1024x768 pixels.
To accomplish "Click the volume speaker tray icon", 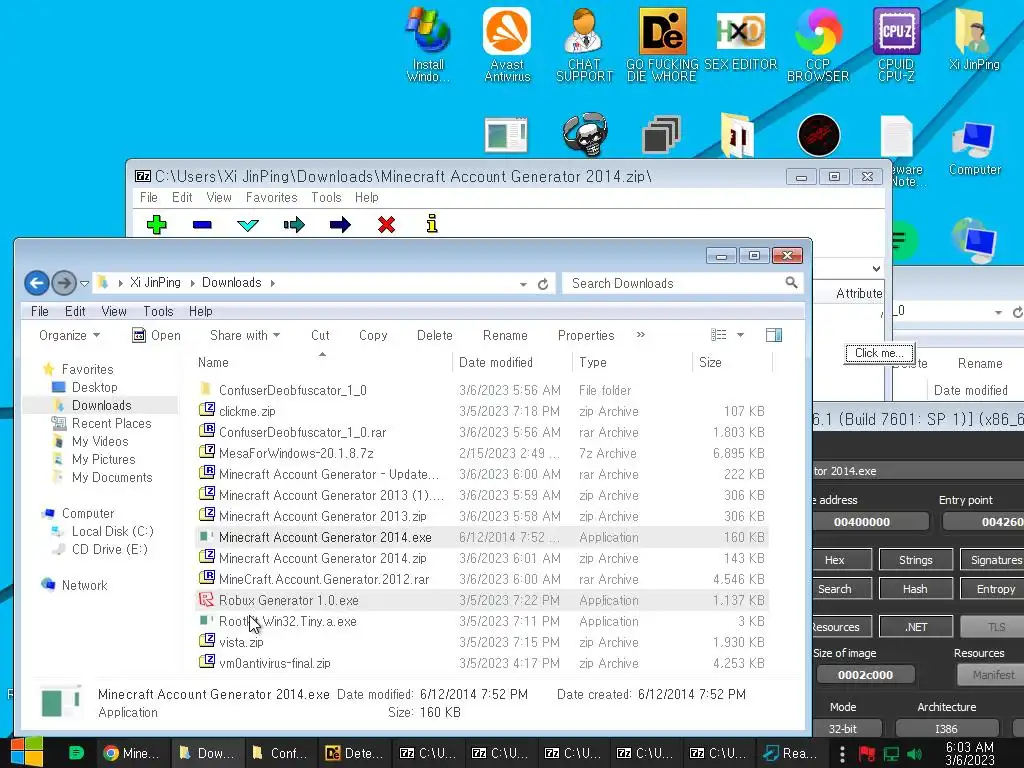I will (914, 754).
